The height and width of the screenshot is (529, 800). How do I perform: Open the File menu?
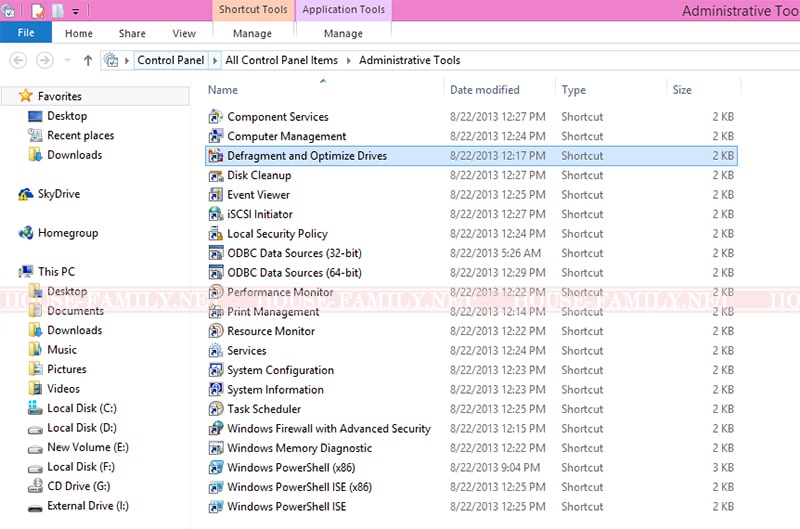[26, 33]
